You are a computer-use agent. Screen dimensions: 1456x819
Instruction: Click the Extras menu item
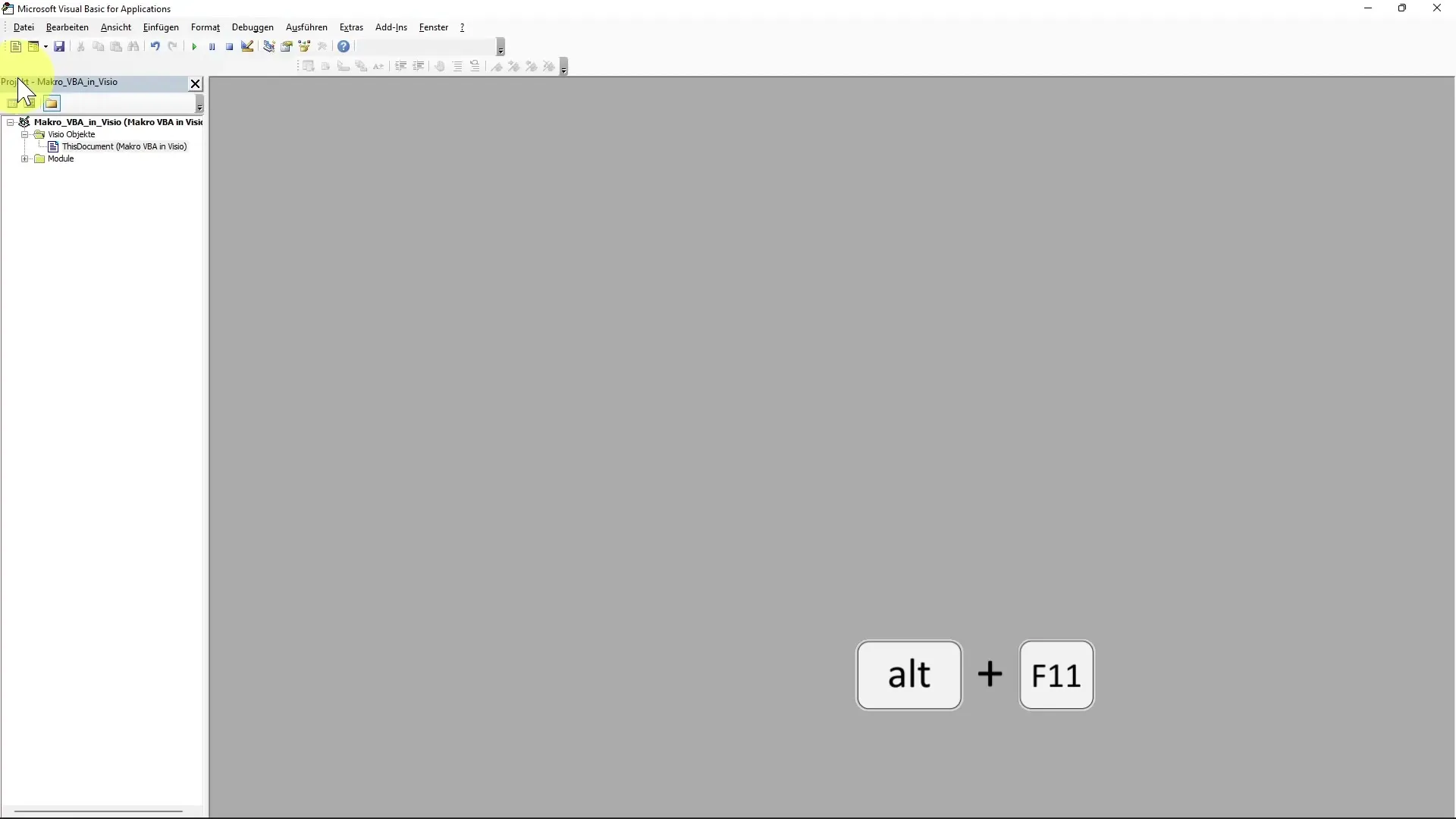pyautogui.click(x=350, y=27)
